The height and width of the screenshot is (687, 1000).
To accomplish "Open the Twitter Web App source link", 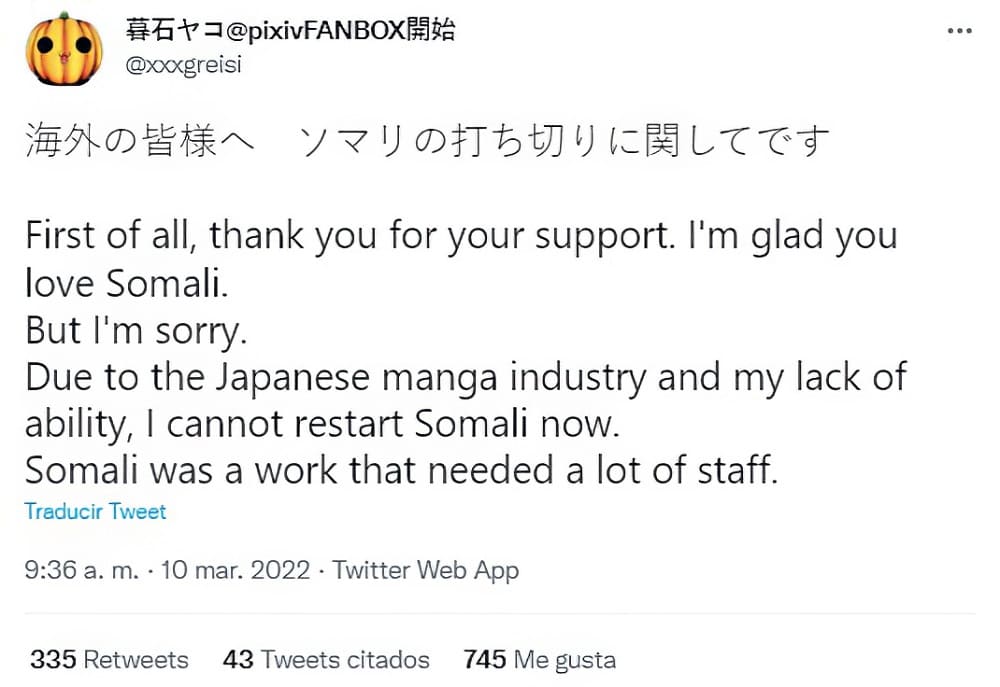I will tap(426, 571).
